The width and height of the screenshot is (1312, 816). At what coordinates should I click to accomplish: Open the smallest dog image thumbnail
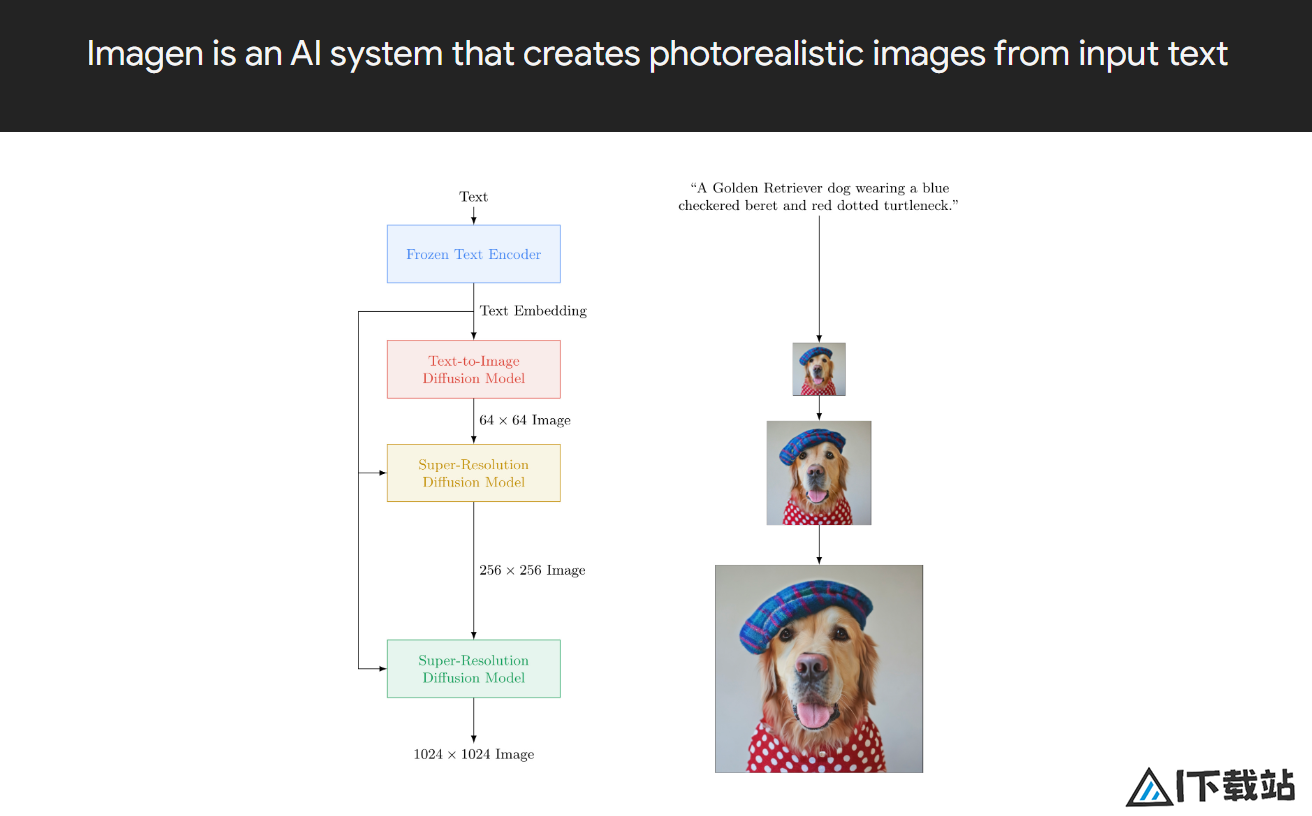coord(819,369)
